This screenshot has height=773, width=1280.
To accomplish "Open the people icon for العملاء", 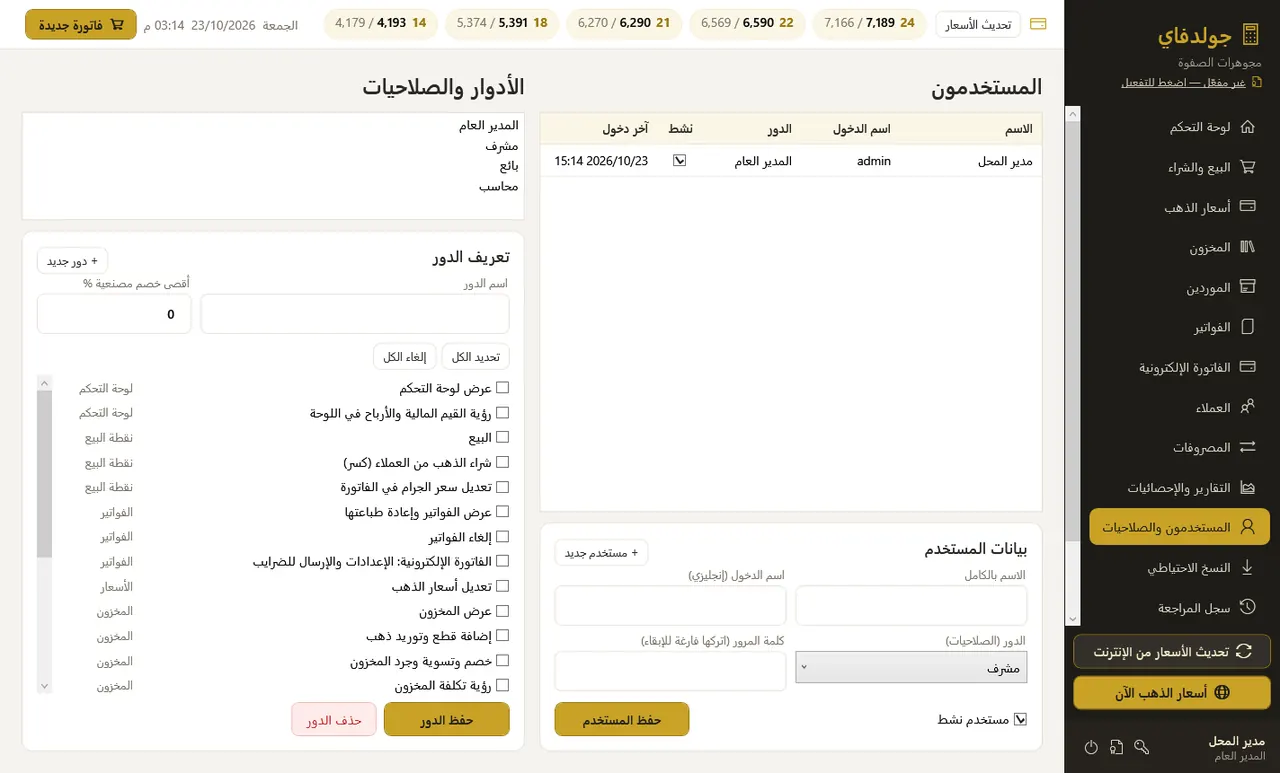I will point(1247,407).
